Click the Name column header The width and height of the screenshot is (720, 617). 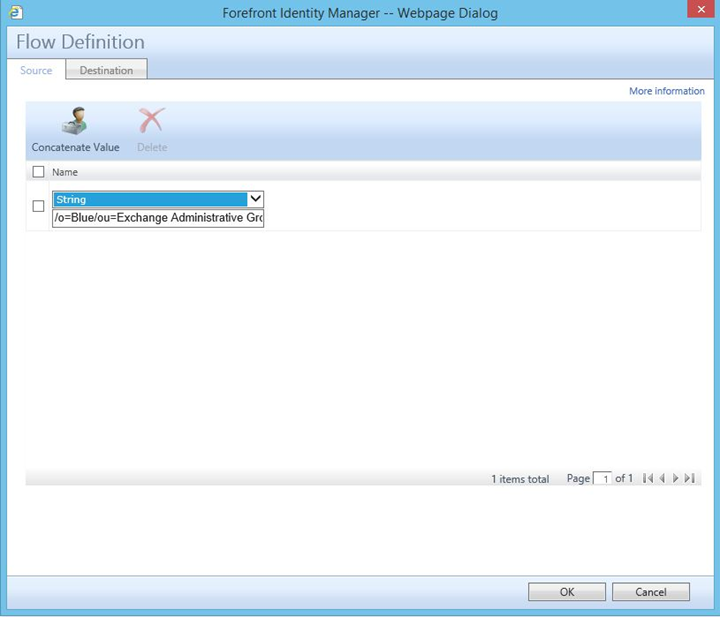click(x=65, y=172)
